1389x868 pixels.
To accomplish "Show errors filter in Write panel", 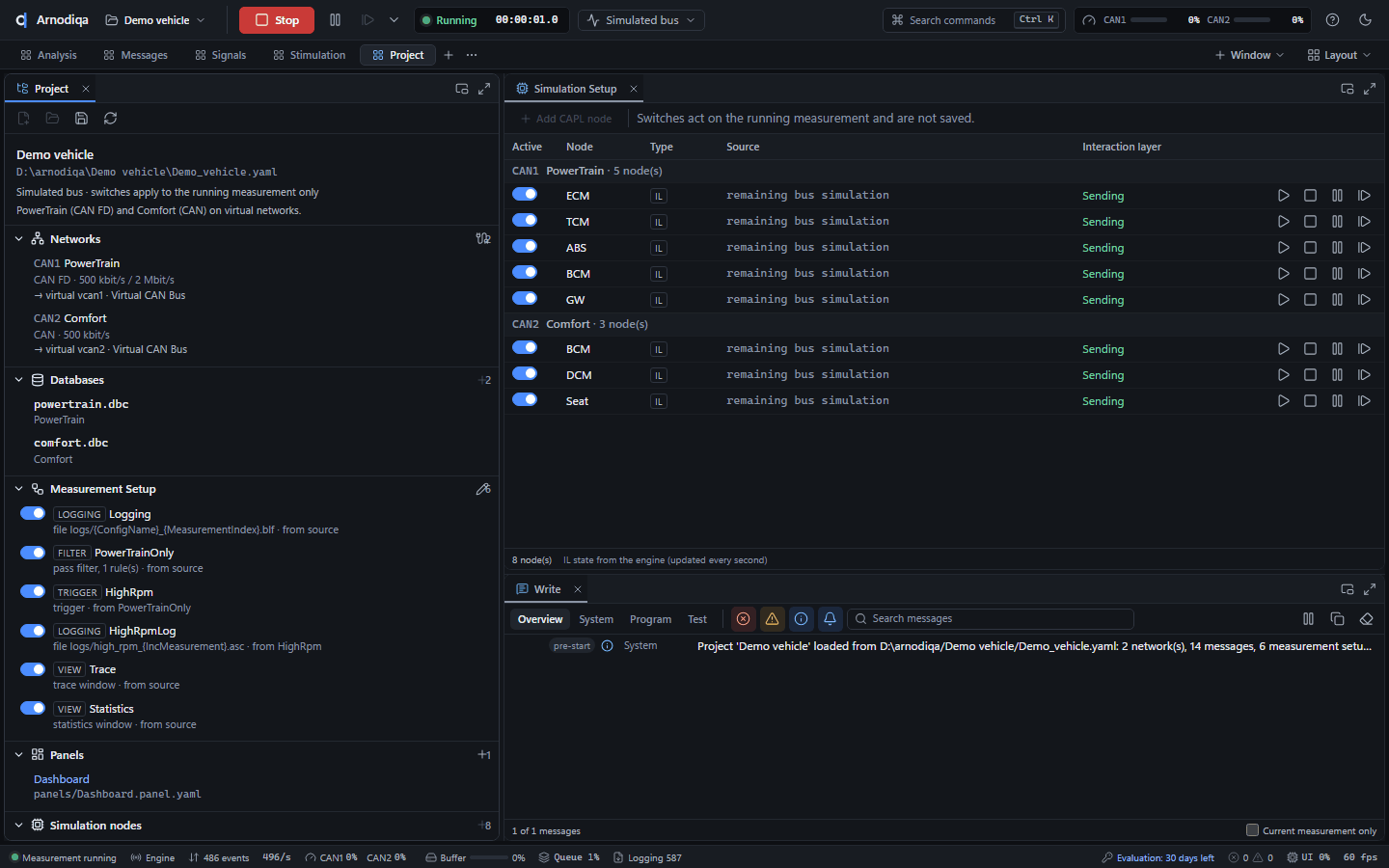I will (743, 619).
